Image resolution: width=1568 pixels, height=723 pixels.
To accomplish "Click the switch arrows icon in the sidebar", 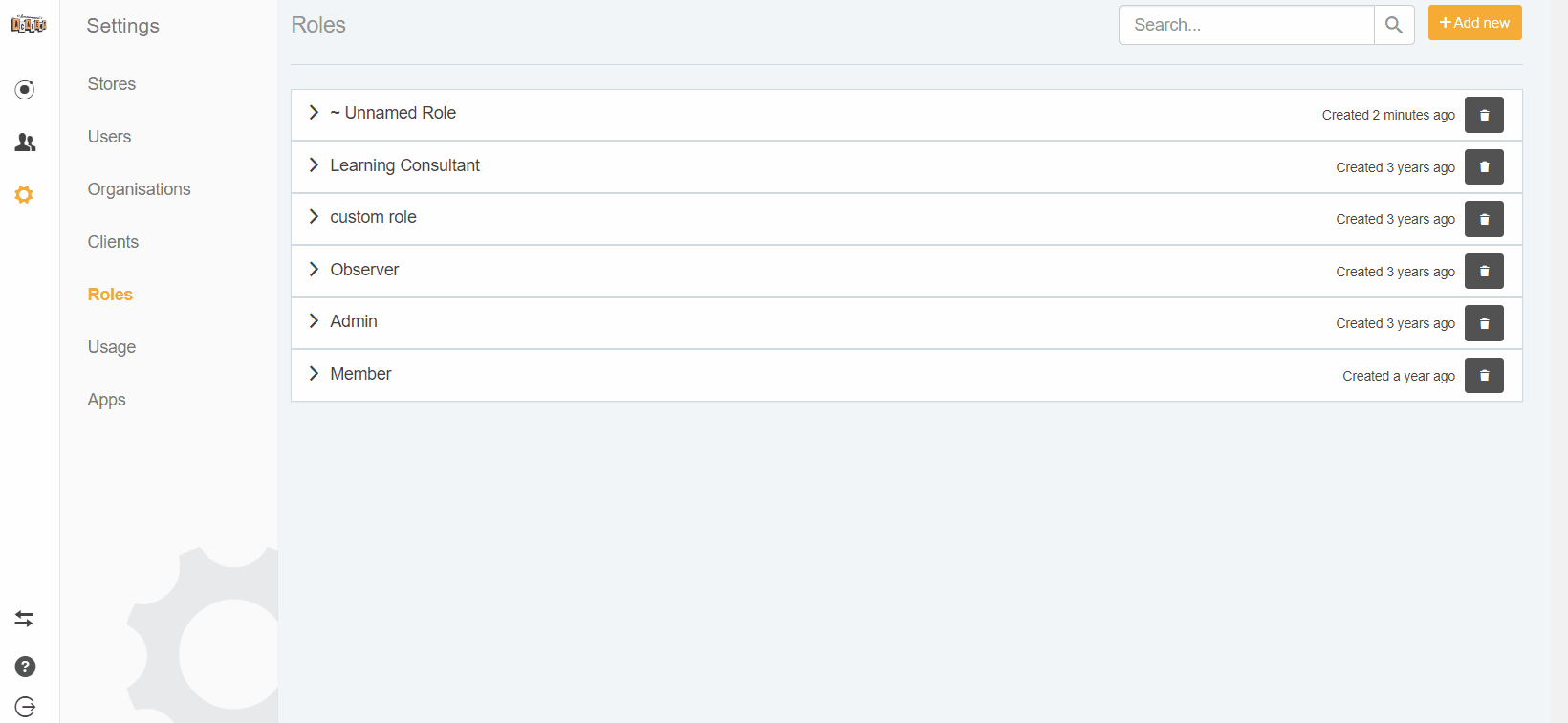I will (x=24, y=619).
